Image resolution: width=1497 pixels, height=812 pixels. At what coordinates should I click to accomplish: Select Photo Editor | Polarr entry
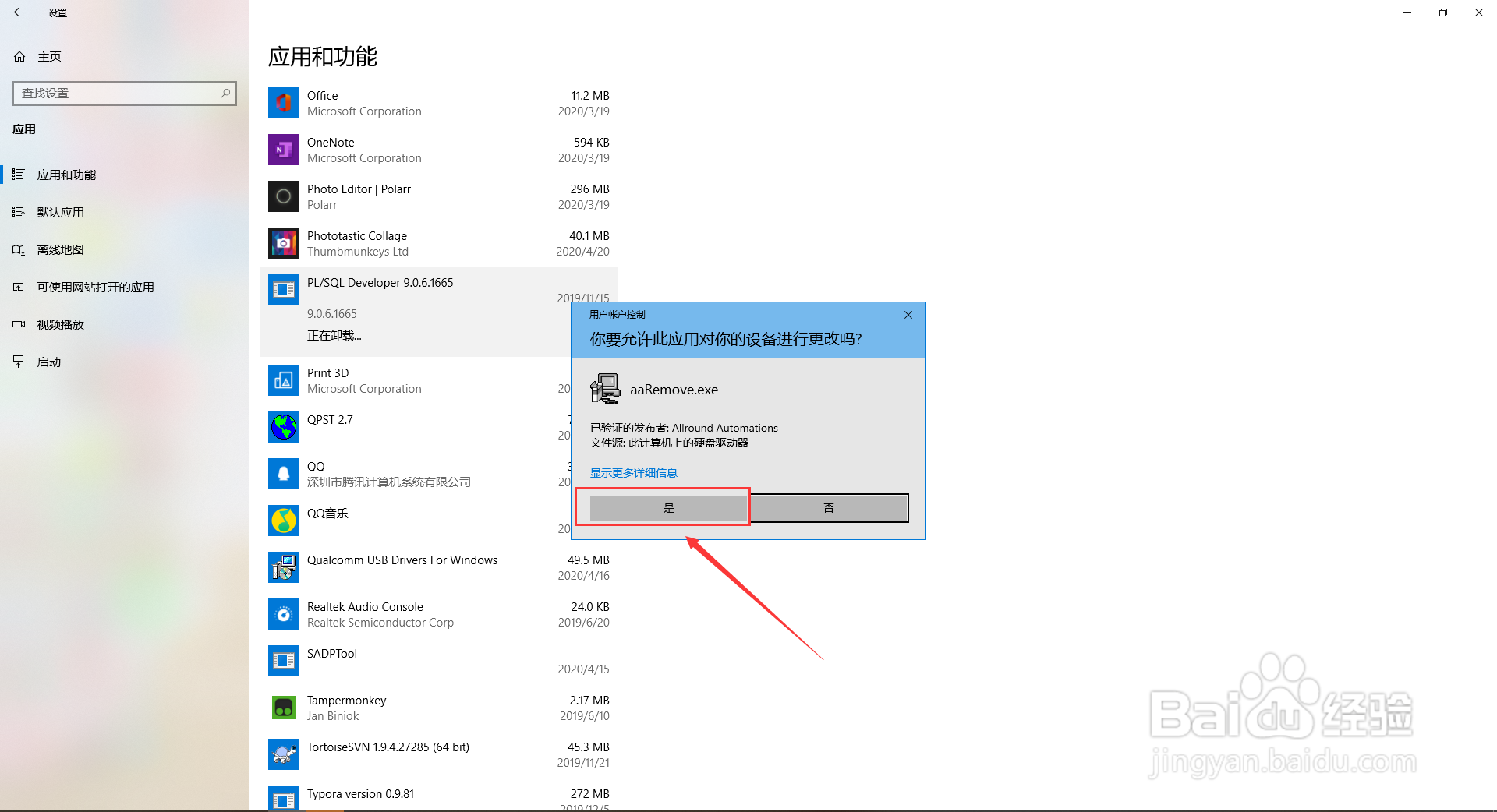(359, 189)
